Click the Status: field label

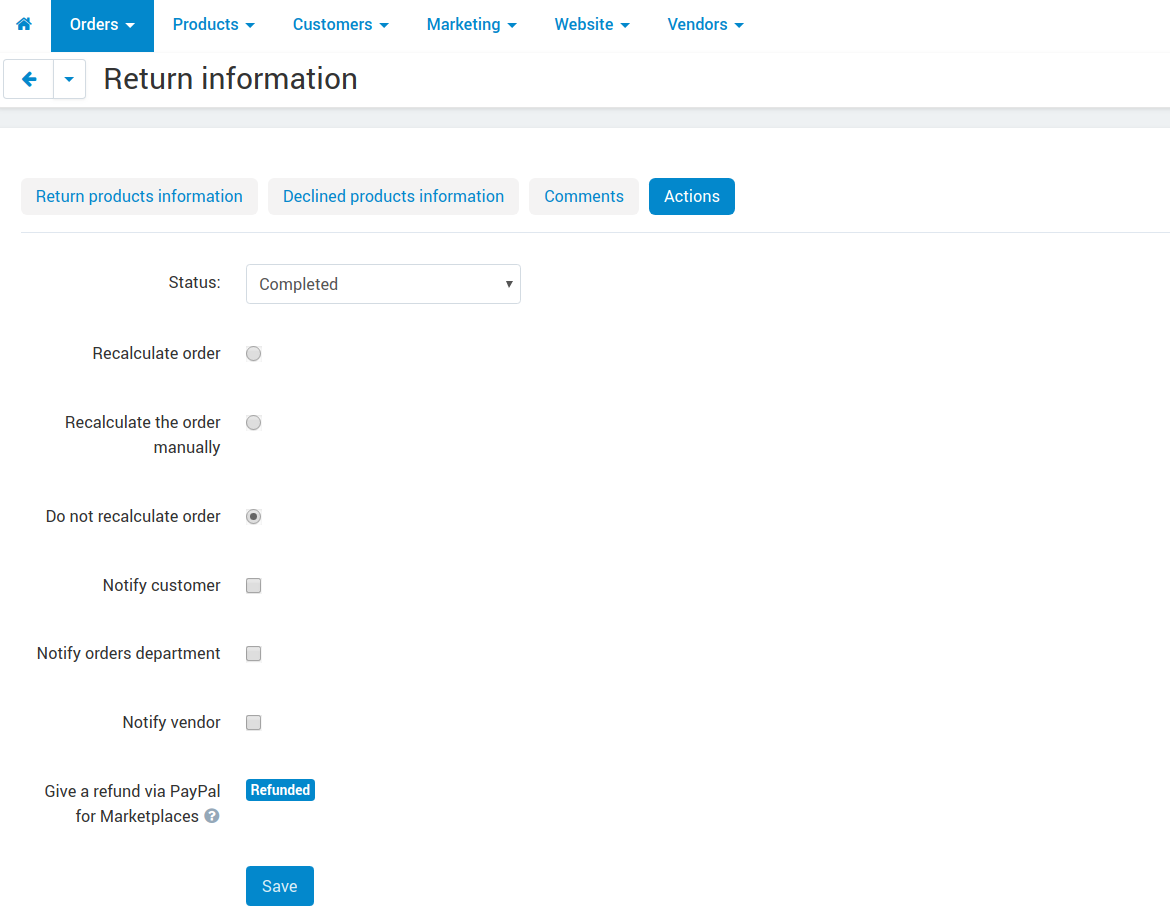195,282
